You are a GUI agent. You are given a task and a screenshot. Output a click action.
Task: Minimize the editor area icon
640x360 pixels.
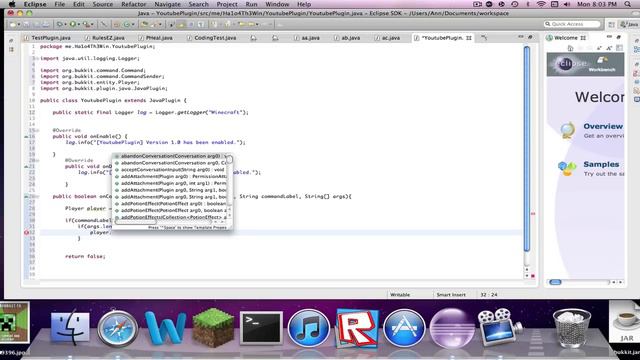click(x=520, y=37)
